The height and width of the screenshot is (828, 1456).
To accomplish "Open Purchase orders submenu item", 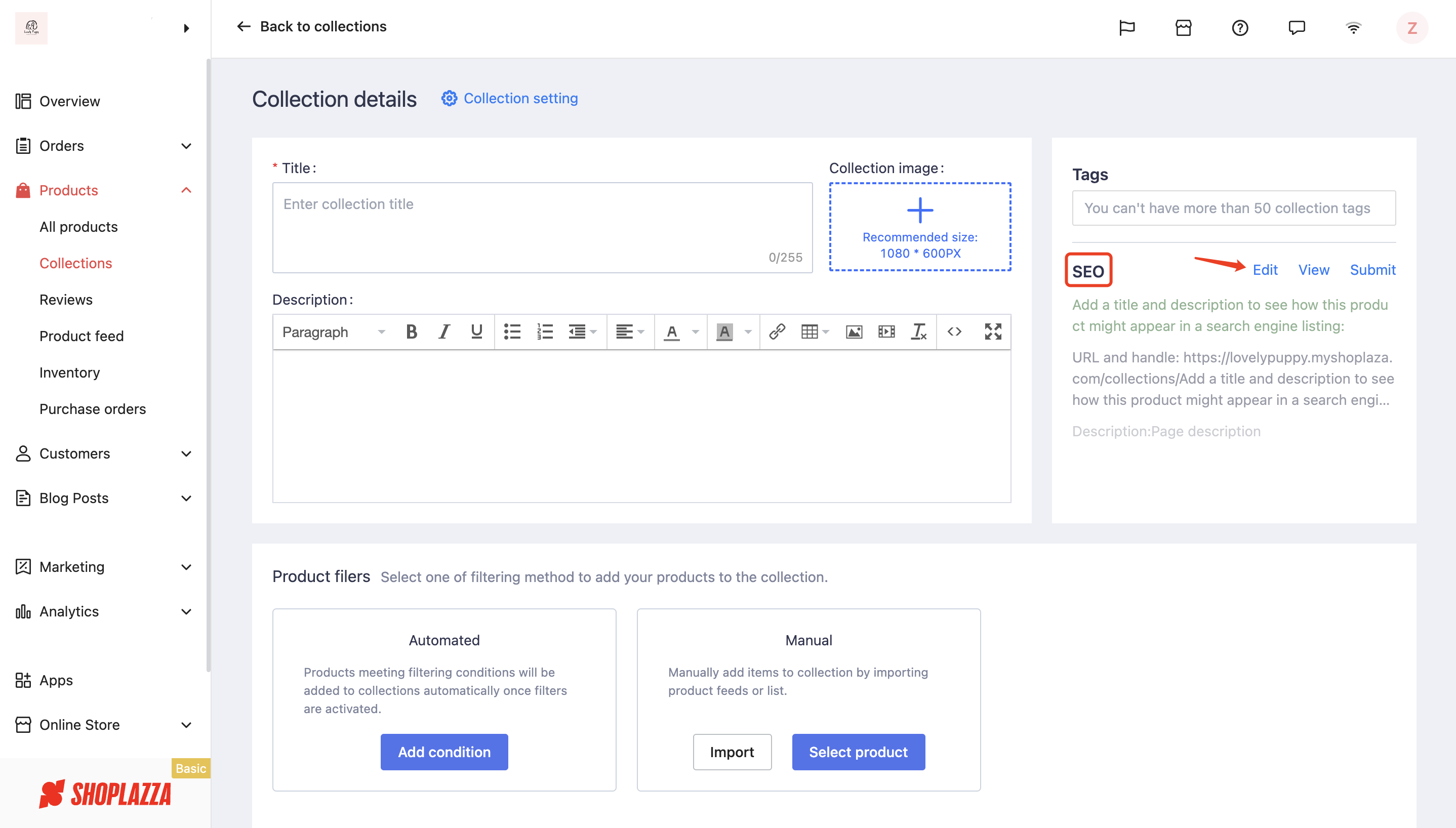I will point(93,408).
